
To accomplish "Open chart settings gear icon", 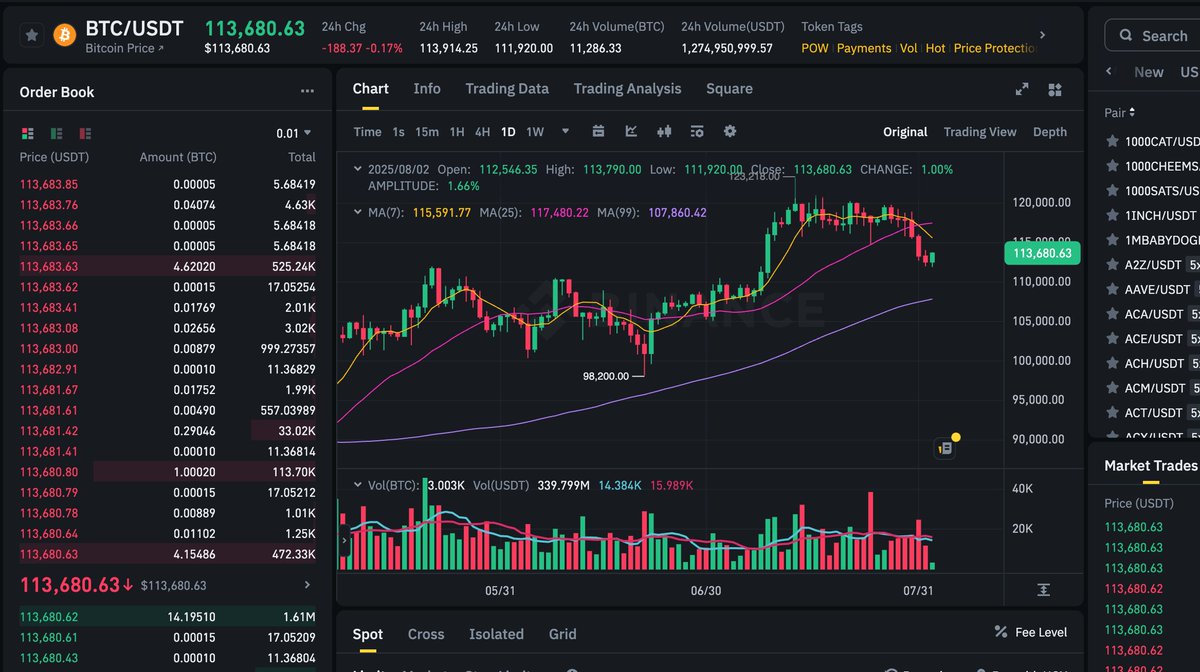I will (x=730, y=131).
